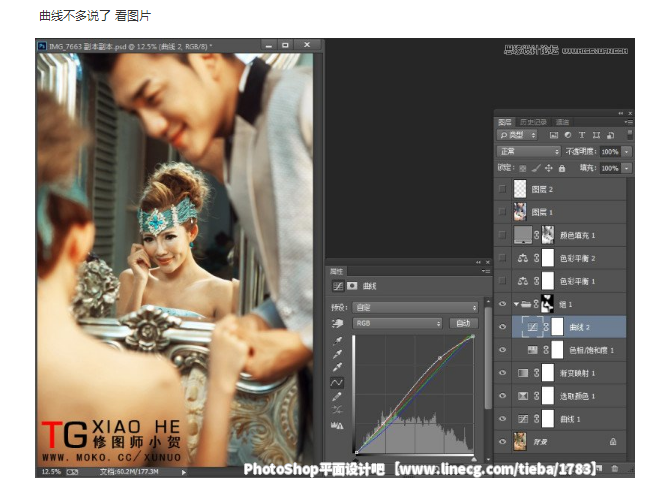This screenshot has height=488, width=652.
Task: Toggle the layer filter on/off switch
Action: (x=630, y=134)
